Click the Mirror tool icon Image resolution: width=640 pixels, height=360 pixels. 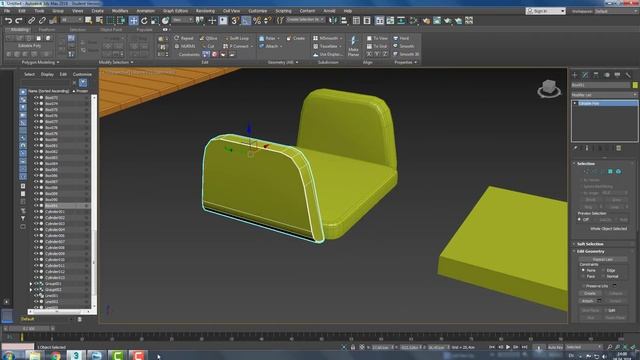[333, 20]
